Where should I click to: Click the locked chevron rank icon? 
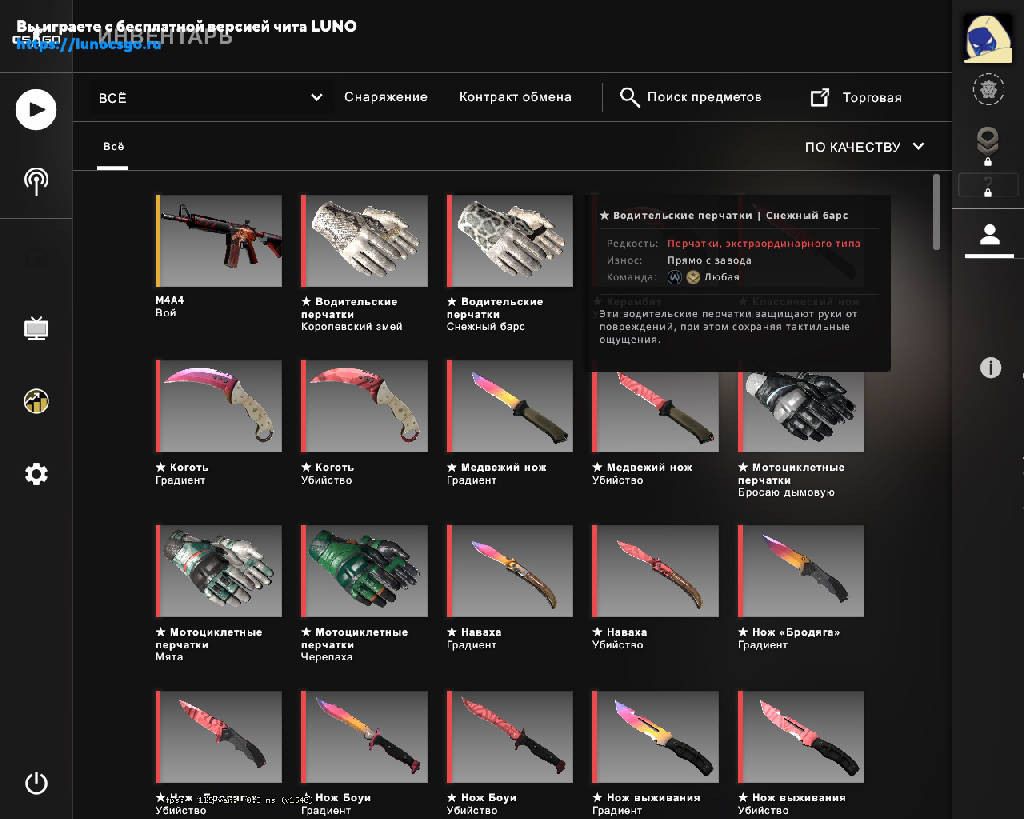pyautogui.click(x=987, y=146)
